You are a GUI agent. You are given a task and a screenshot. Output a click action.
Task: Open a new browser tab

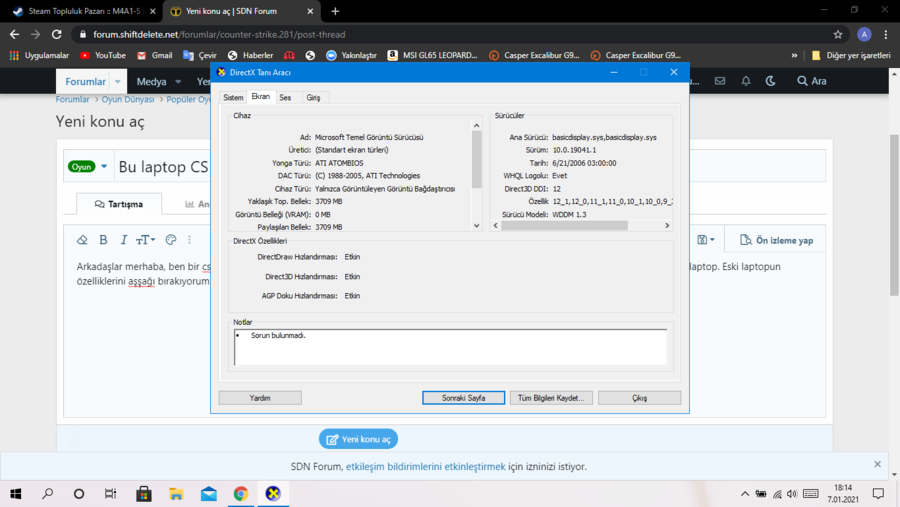click(x=335, y=11)
